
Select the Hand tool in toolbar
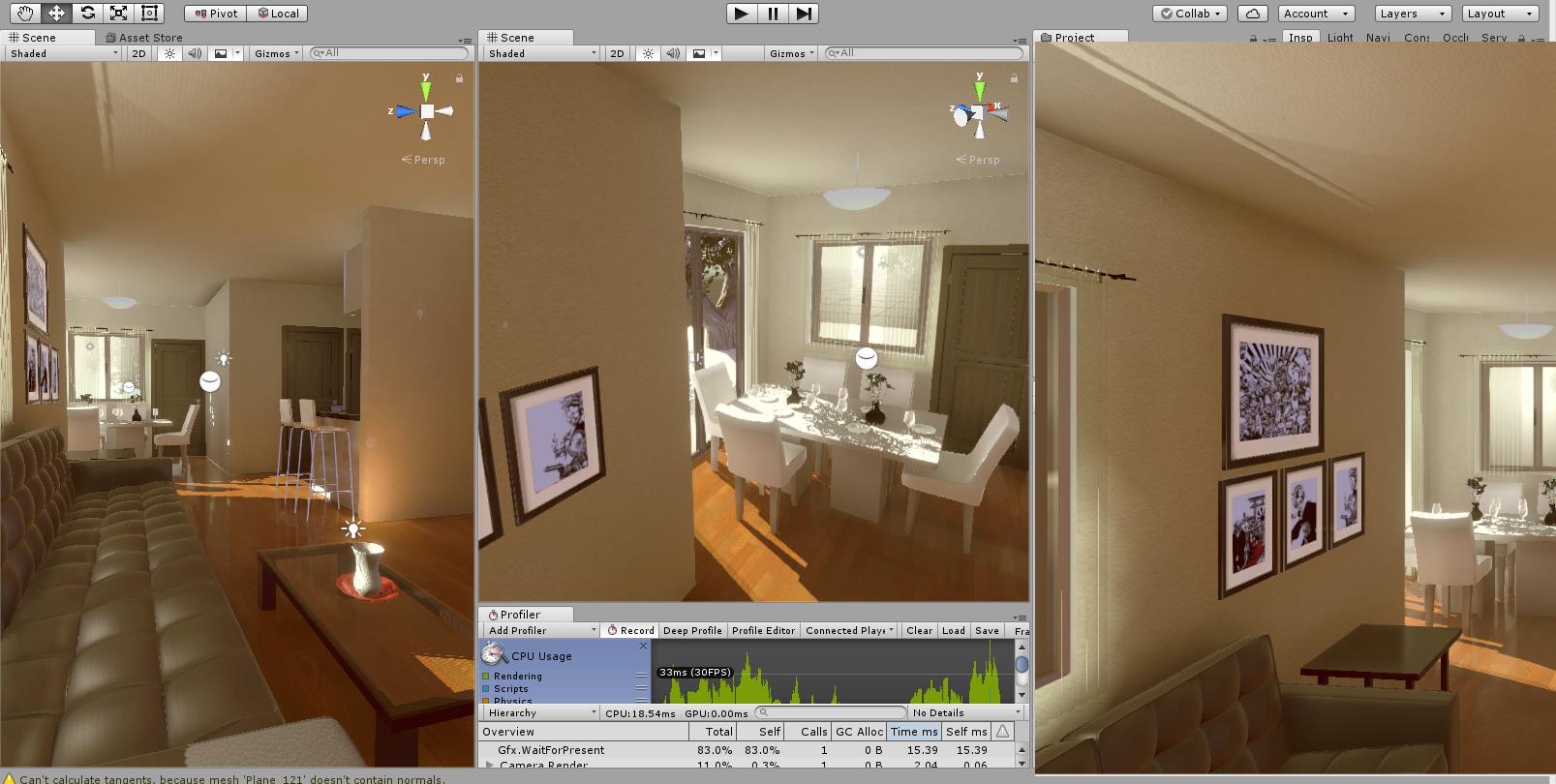pyautogui.click(x=25, y=13)
